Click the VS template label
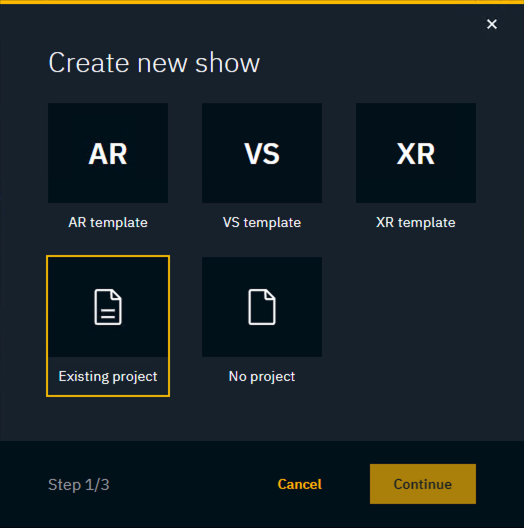The image size is (524, 528). (262, 223)
